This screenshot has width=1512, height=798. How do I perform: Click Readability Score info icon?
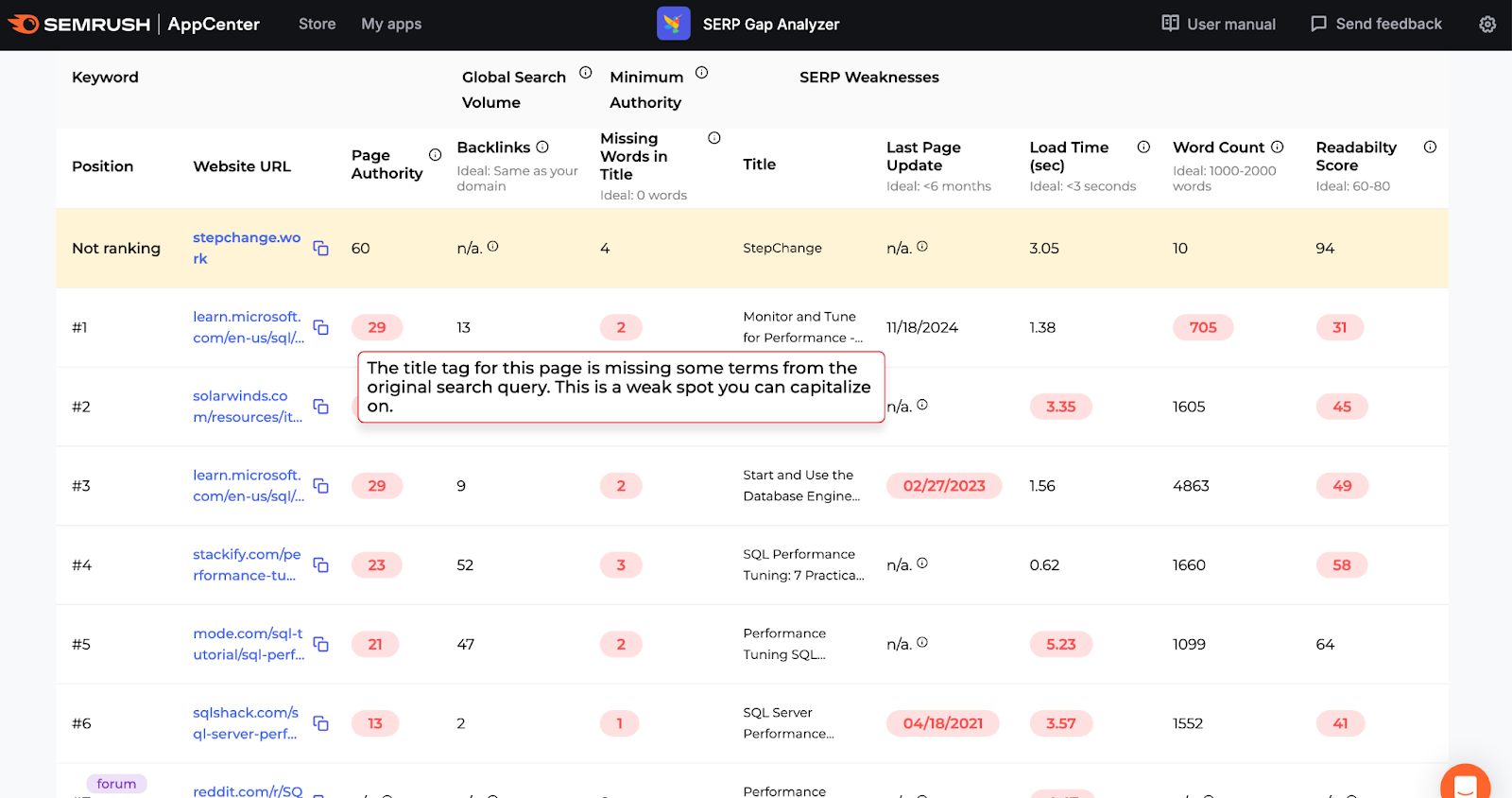[1430, 147]
